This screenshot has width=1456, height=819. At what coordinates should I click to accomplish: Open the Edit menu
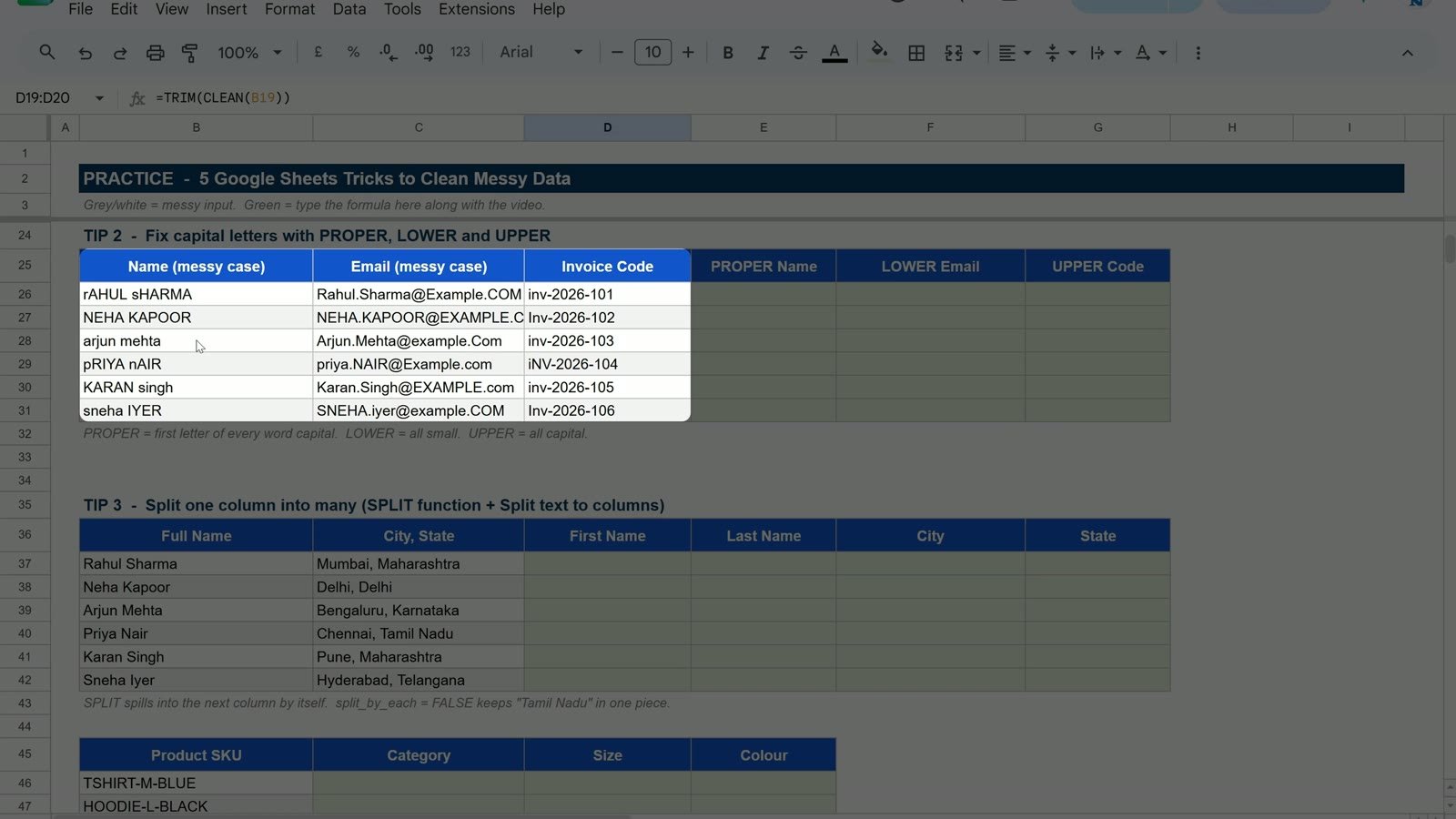click(124, 9)
